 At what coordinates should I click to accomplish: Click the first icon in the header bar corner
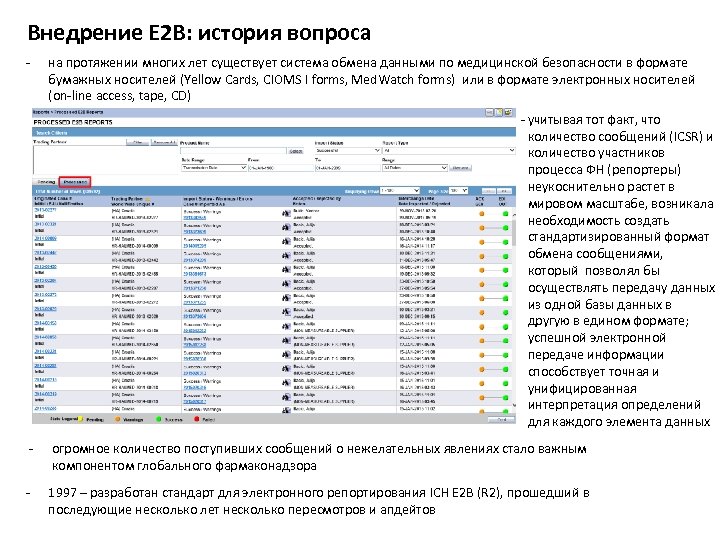coord(489,112)
